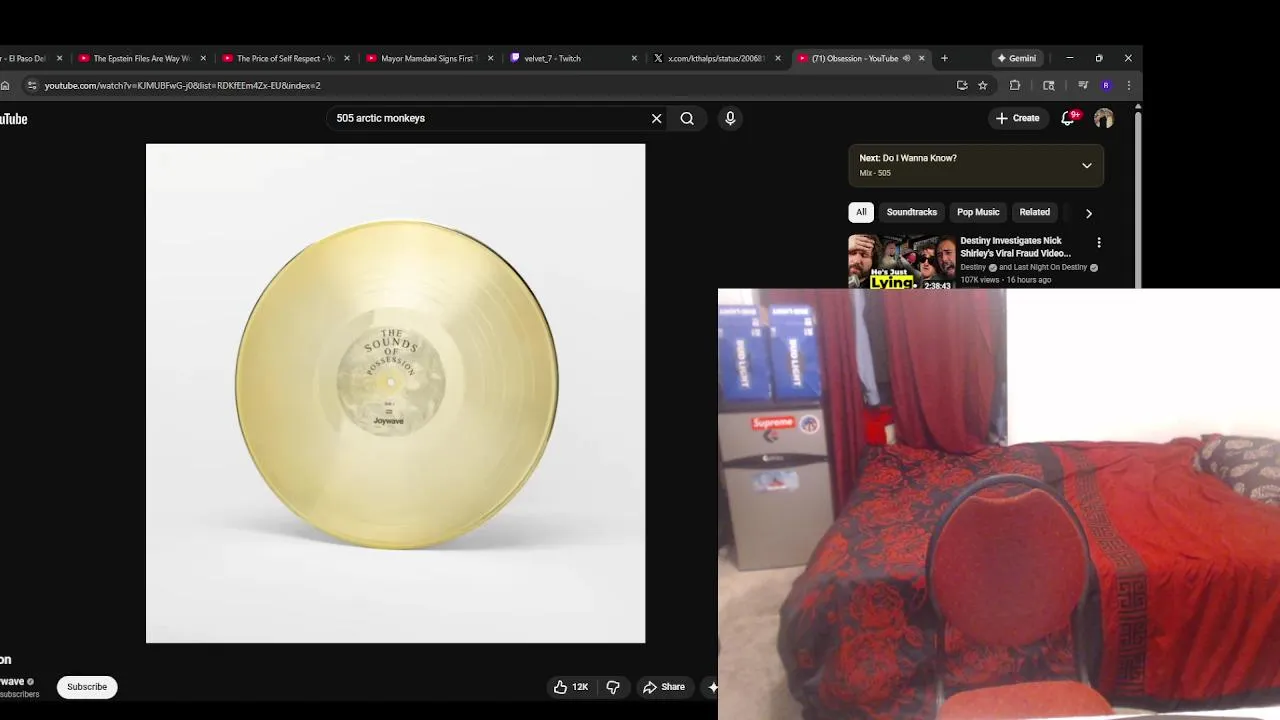Select the Soundtracks filter chip
The image size is (1280, 720).
click(x=911, y=212)
